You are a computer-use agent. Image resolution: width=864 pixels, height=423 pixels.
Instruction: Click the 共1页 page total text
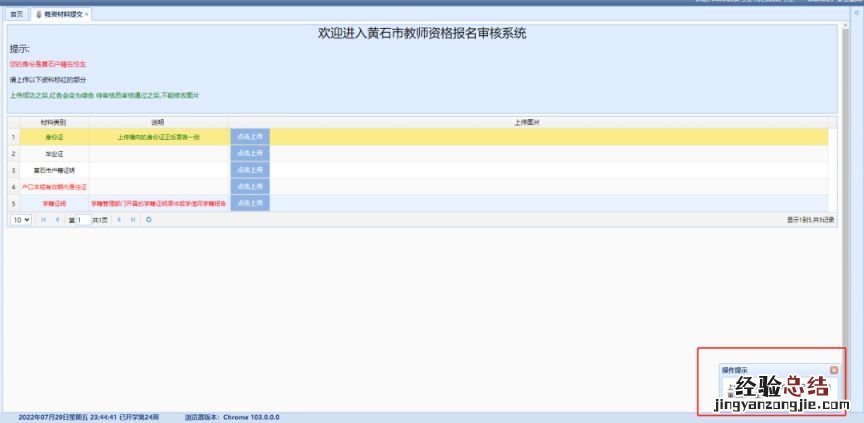click(101, 220)
